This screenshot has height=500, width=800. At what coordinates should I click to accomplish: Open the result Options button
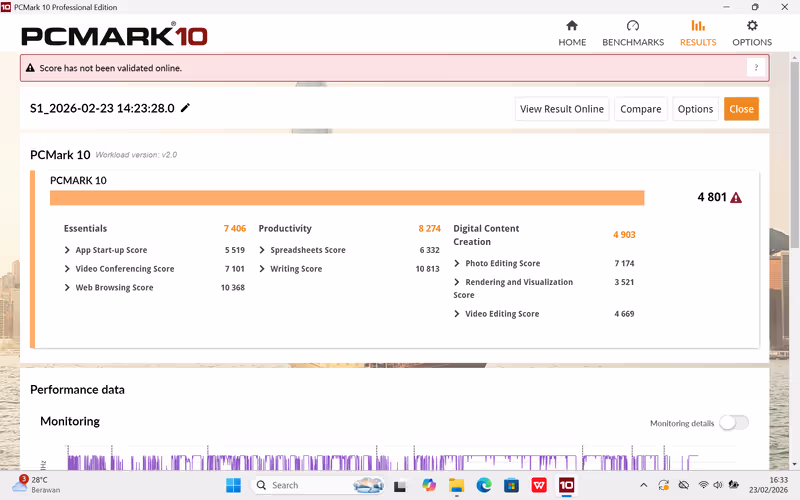695,109
